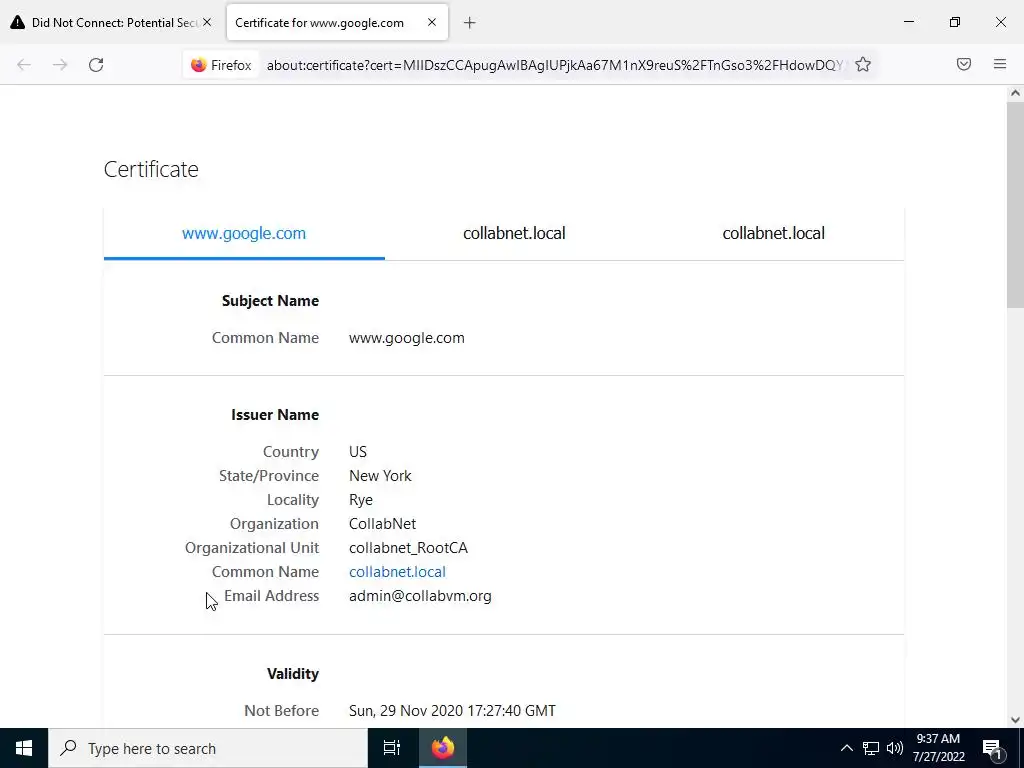1024x768 pixels.
Task: Open a new tab with plus button
Action: pos(470,23)
